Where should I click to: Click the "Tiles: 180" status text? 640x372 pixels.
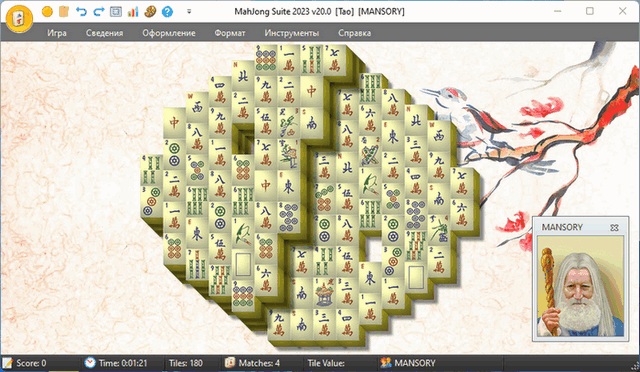[x=186, y=363]
